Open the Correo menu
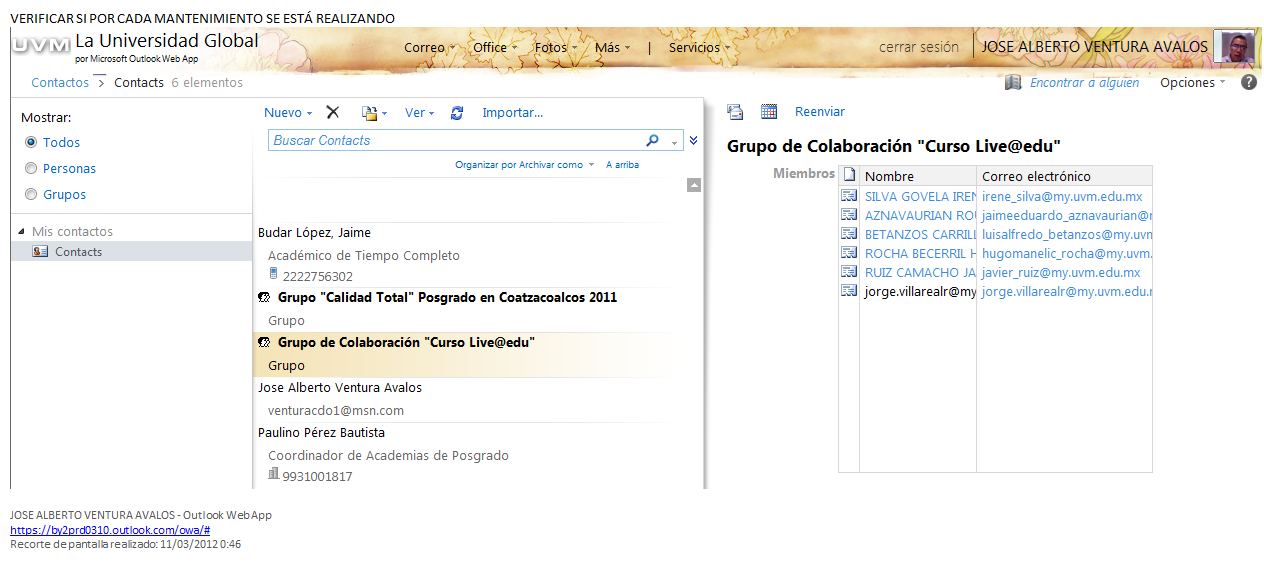The image size is (1264, 578). 429,47
